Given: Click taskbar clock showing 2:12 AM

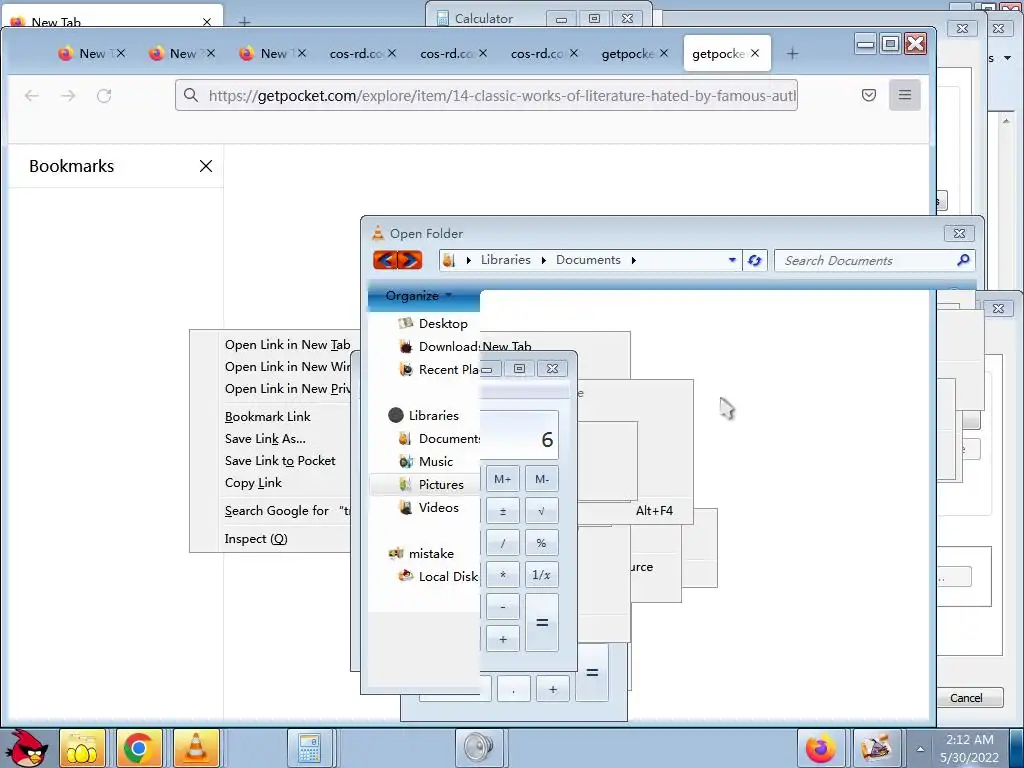Looking at the screenshot, I should pyautogui.click(x=970, y=748).
